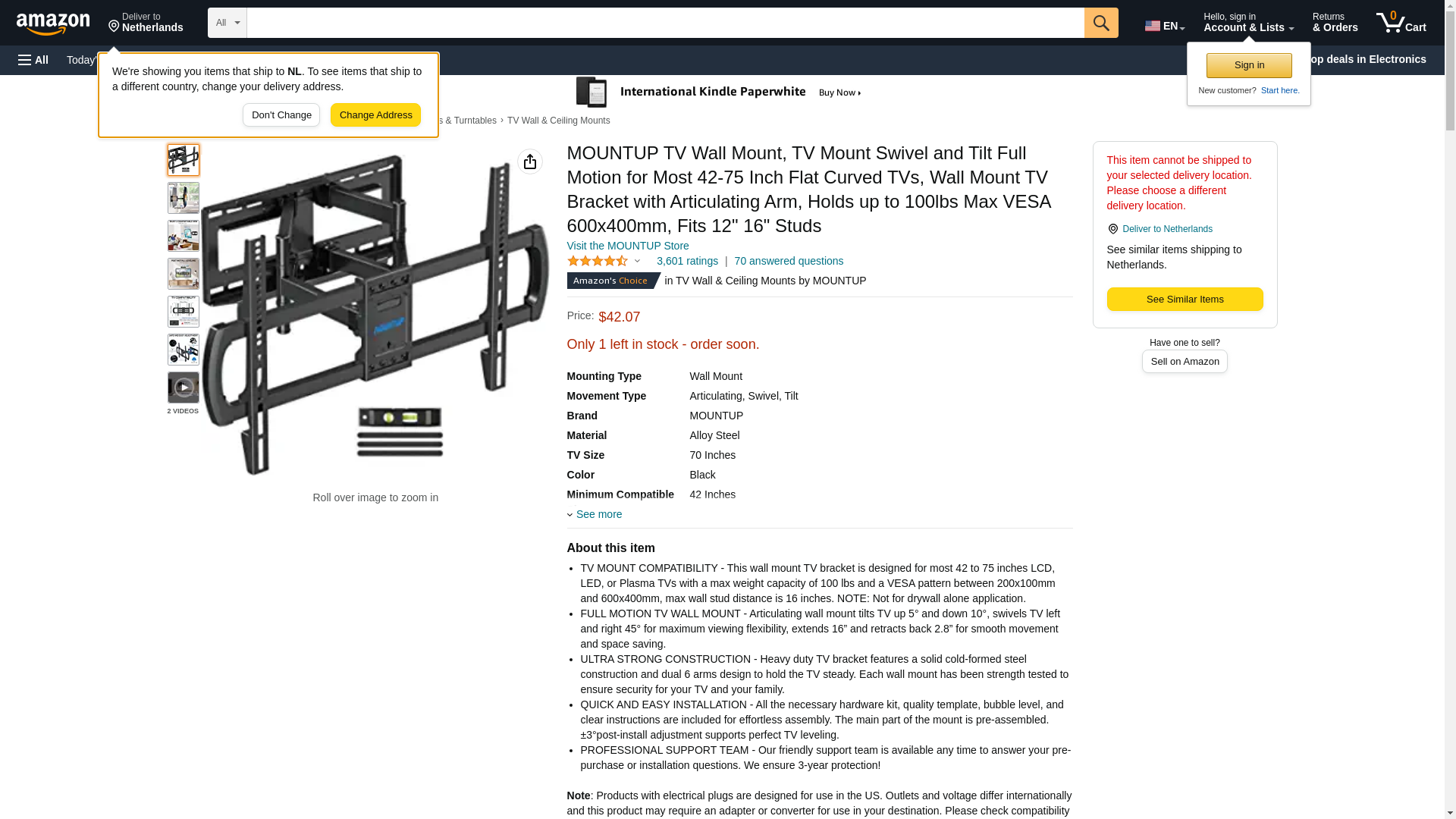The image size is (1456, 819).
Task: Click the Amazon logo
Action: pos(53,24)
